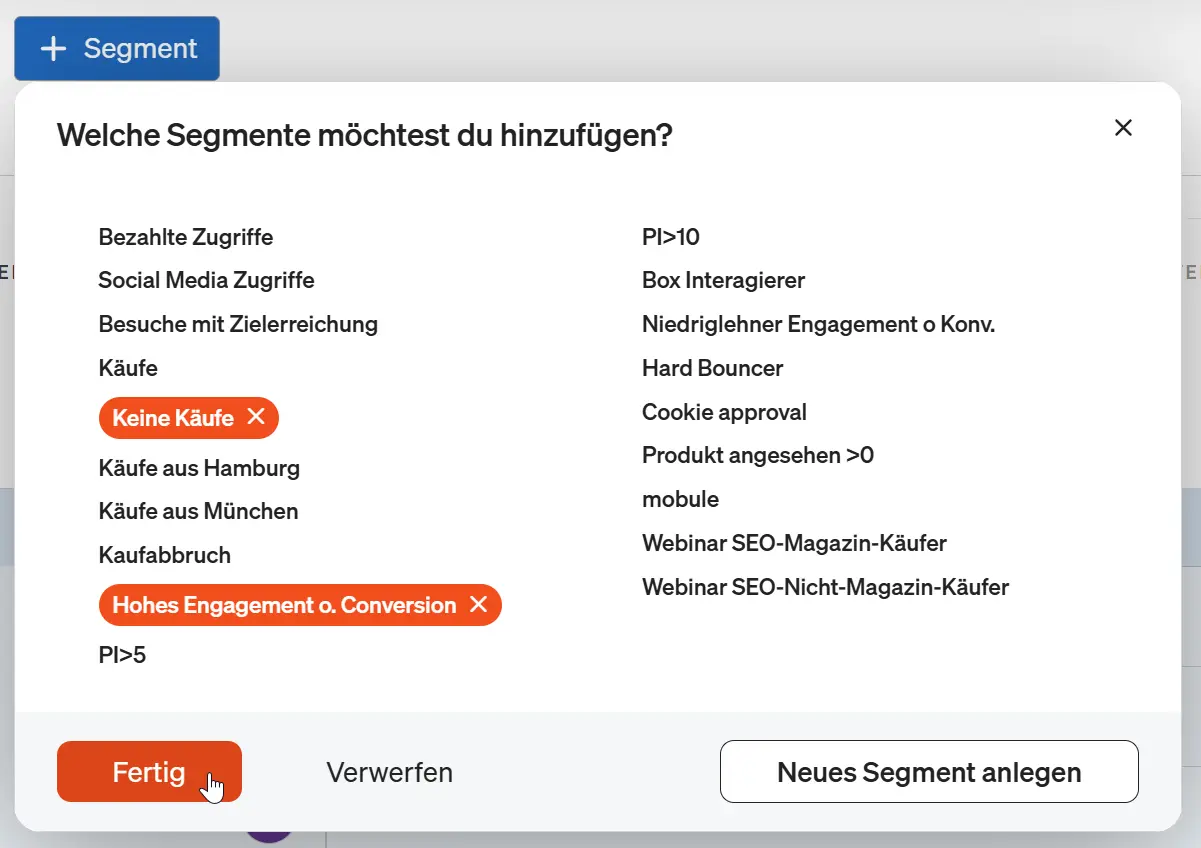1201x848 pixels.
Task: Select the Käufe aus München segment
Action: point(197,511)
